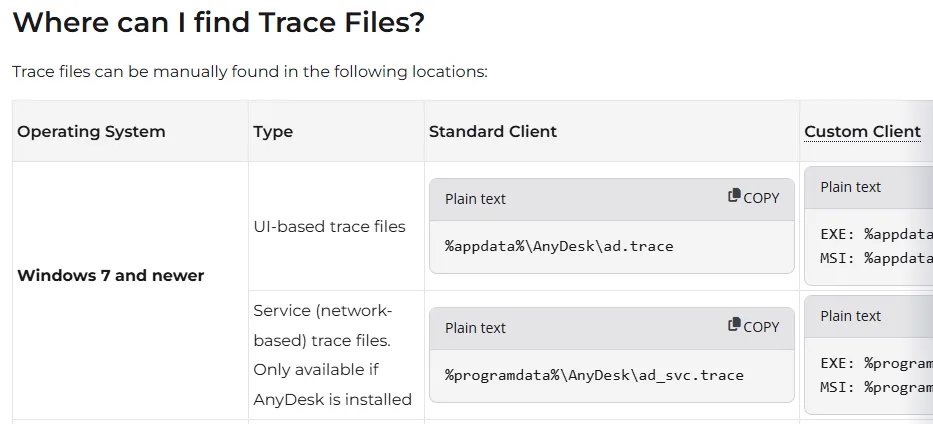Click the copy icon for the ad_svc.trace path

(753, 326)
